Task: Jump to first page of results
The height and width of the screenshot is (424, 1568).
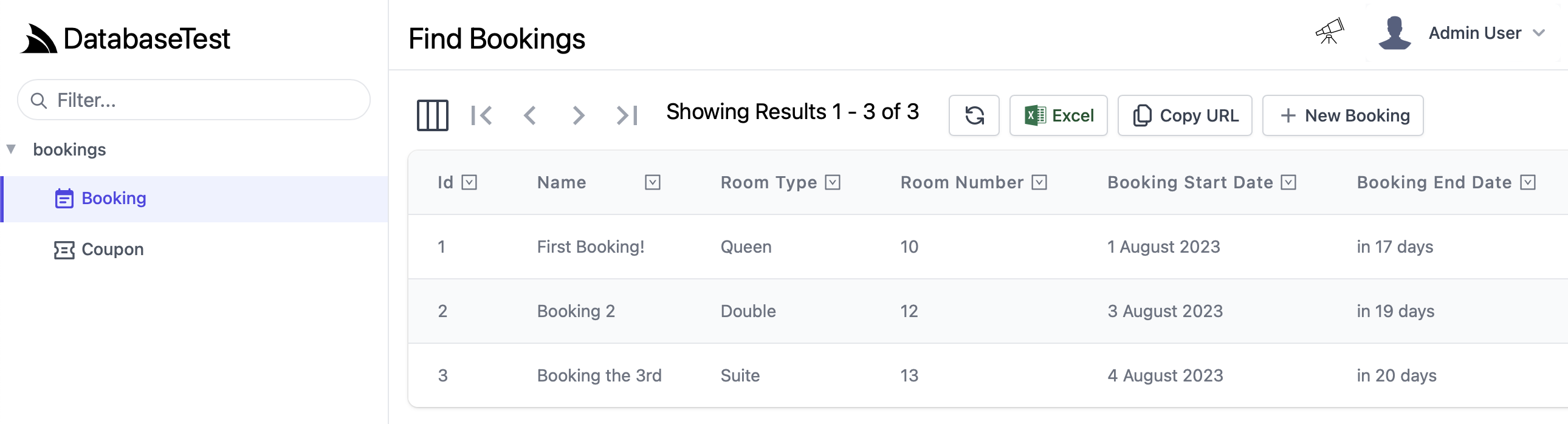Action: tap(481, 115)
